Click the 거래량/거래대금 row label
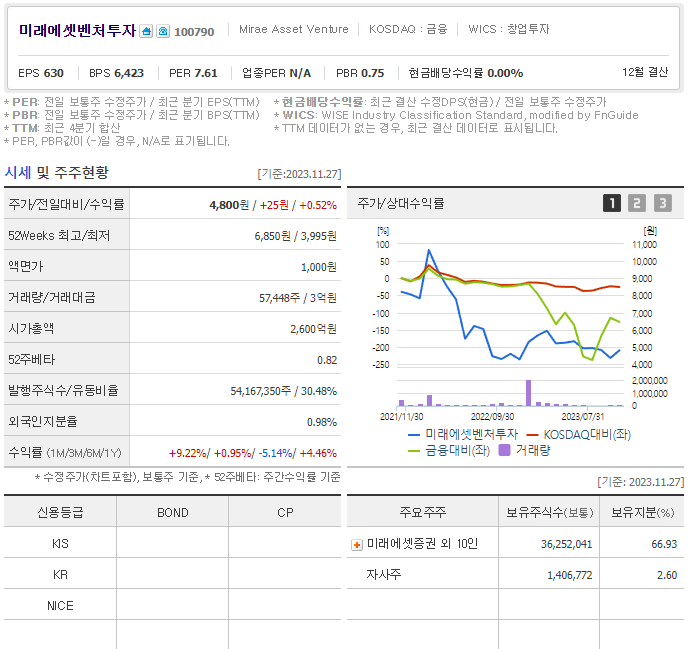The image size is (690, 649). pyautogui.click(x=52, y=297)
